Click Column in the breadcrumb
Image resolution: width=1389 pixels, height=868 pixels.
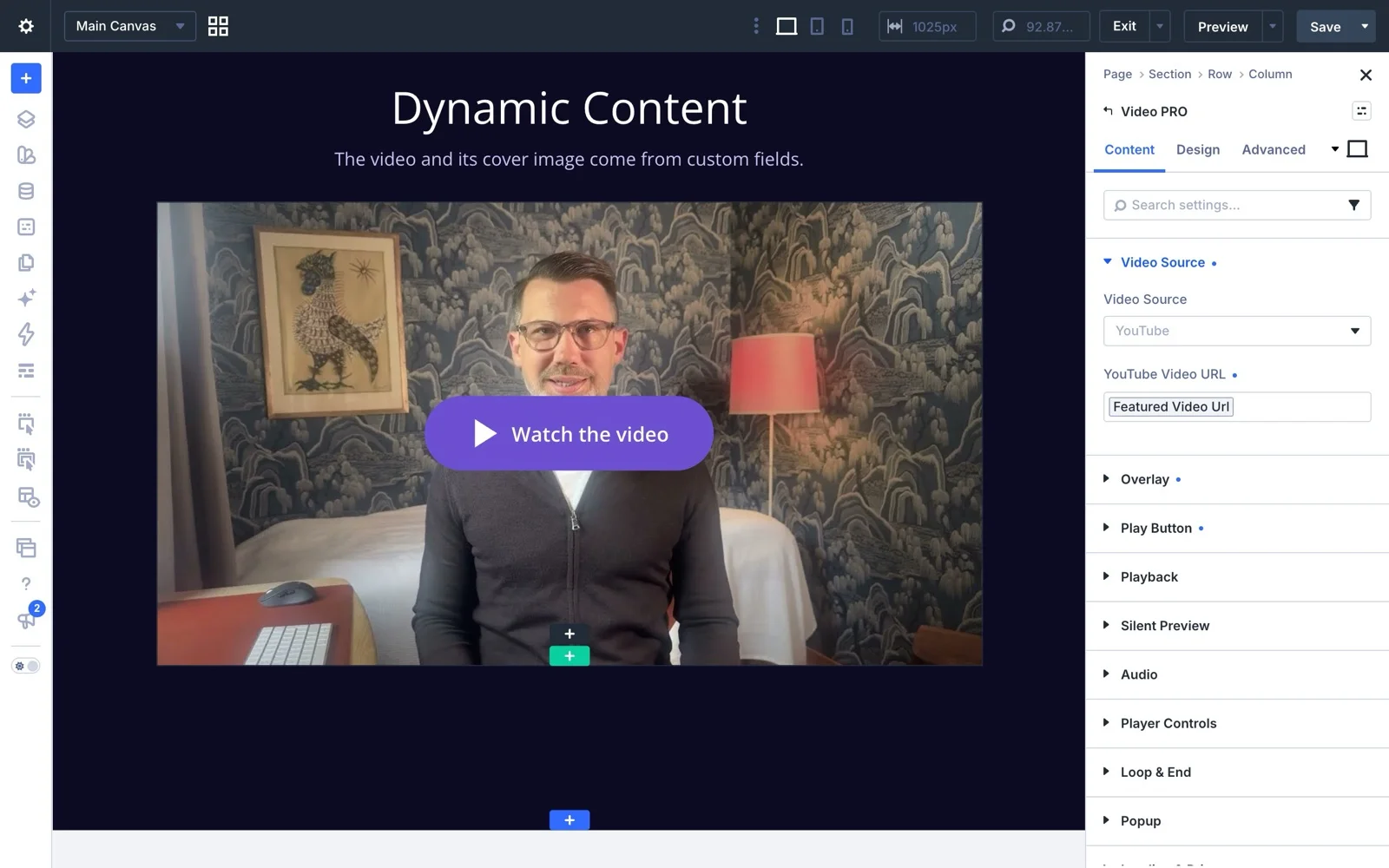1270,74
